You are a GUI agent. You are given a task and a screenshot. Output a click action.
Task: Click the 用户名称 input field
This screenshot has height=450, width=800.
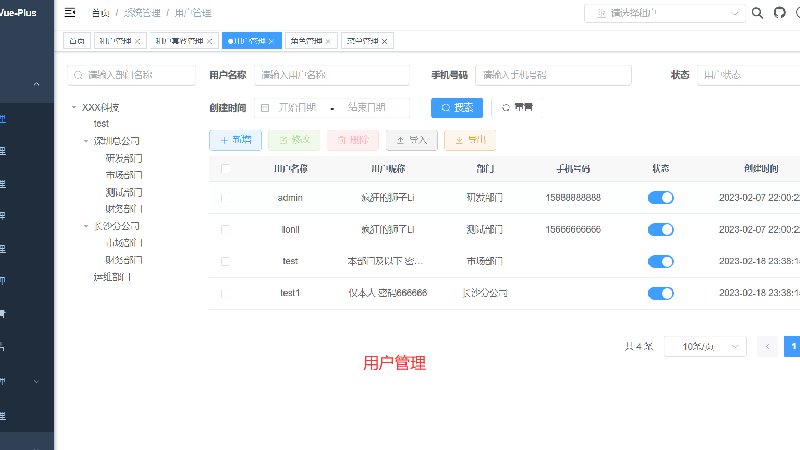(x=332, y=75)
